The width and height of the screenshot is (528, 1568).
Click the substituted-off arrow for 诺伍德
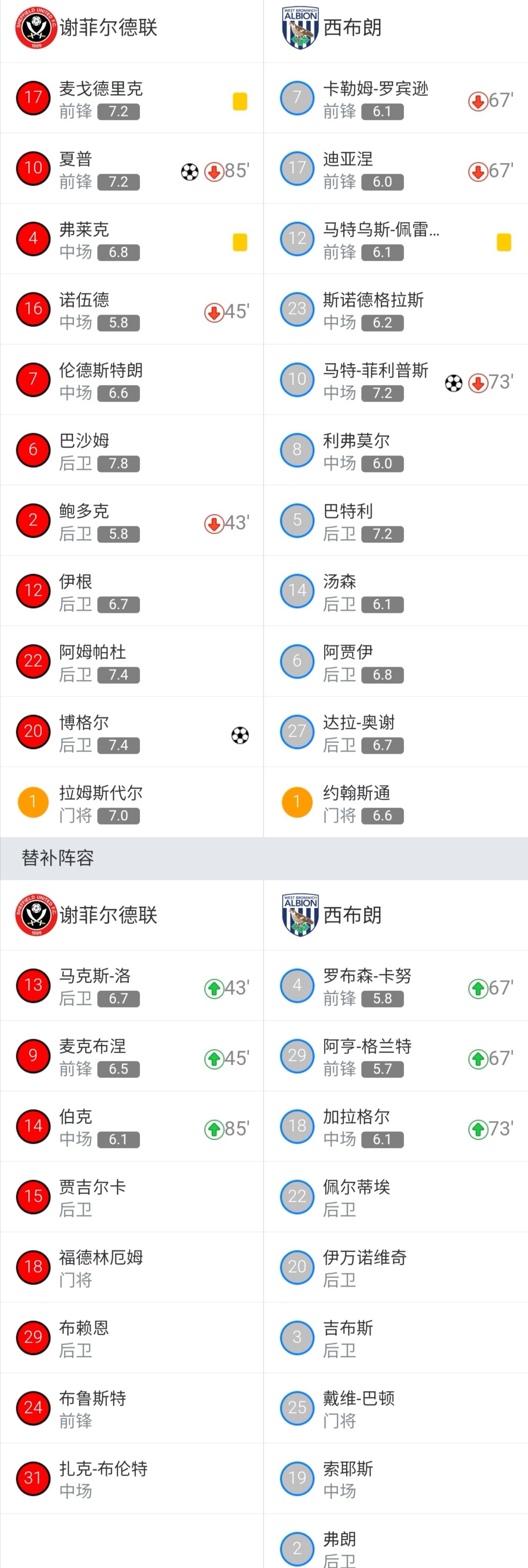214,313
